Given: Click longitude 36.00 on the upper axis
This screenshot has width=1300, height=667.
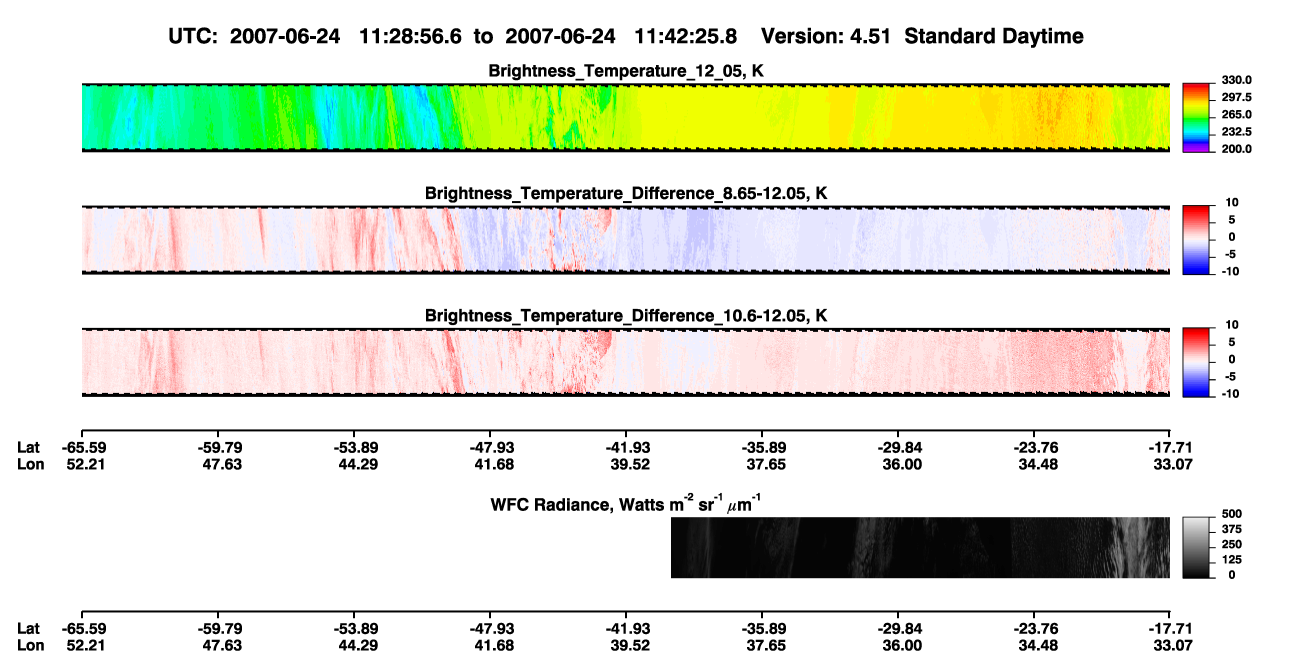Looking at the screenshot, I should pyautogui.click(x=901, y=464).
